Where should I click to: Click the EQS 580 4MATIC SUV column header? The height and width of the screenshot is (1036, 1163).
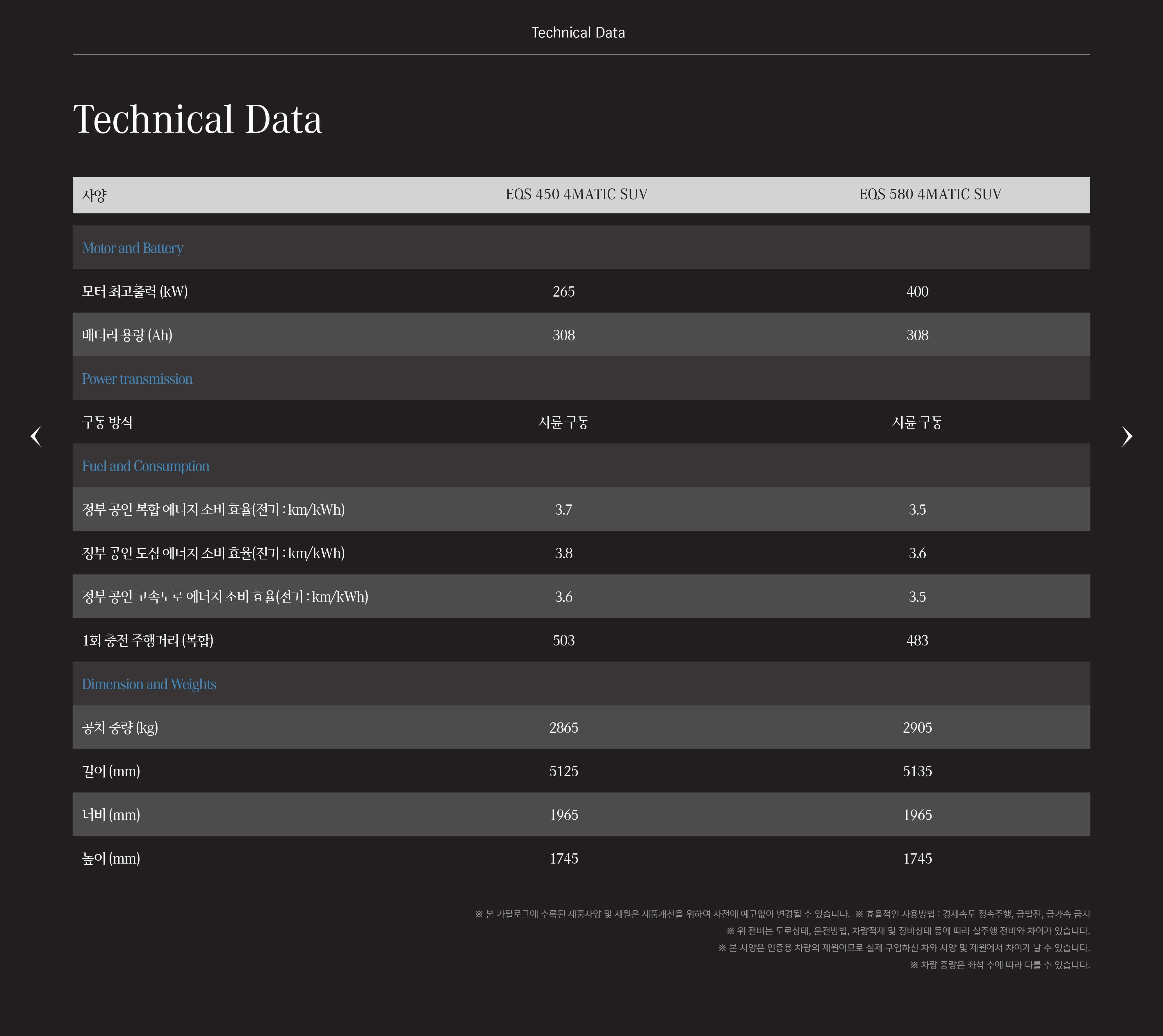pyautogui.click(x=930, y=195)
